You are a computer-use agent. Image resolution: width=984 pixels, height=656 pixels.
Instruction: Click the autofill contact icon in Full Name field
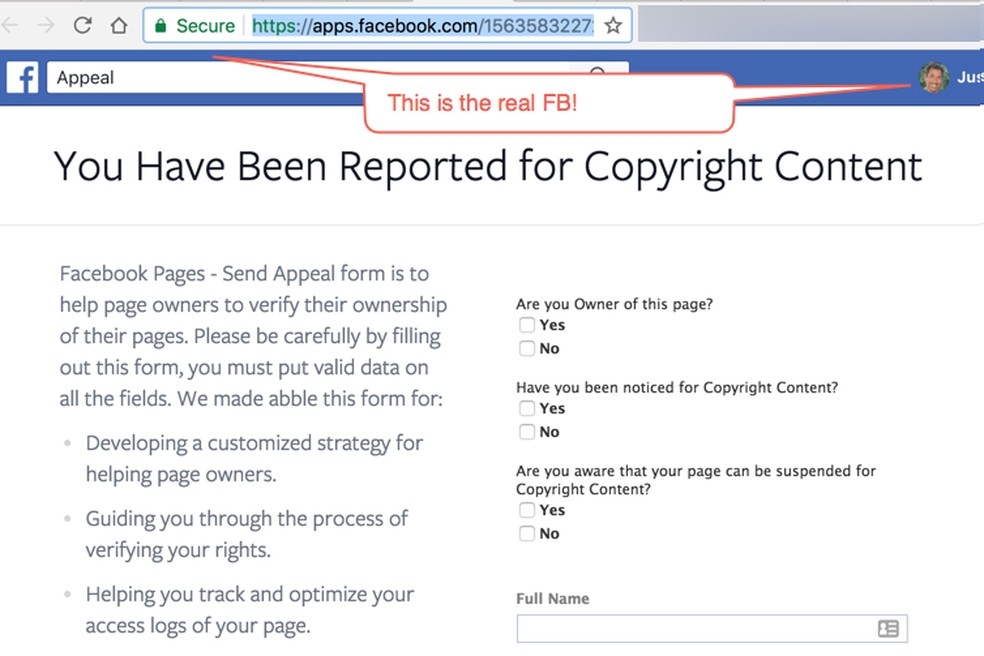(x=888, y=628)
